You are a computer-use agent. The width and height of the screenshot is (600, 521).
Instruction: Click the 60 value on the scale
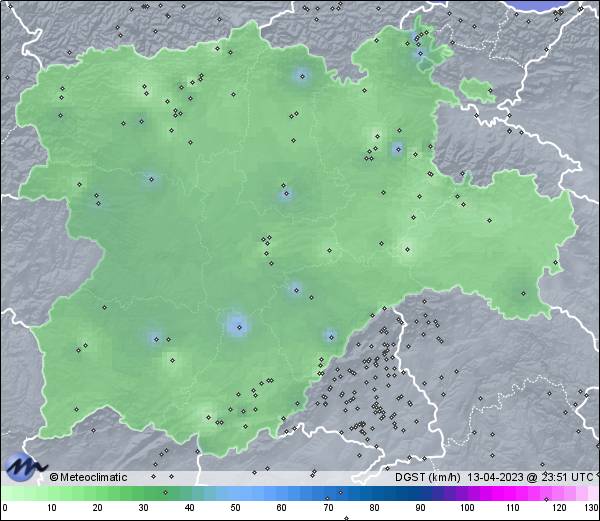pyautogui.click(x=282, y=508)
